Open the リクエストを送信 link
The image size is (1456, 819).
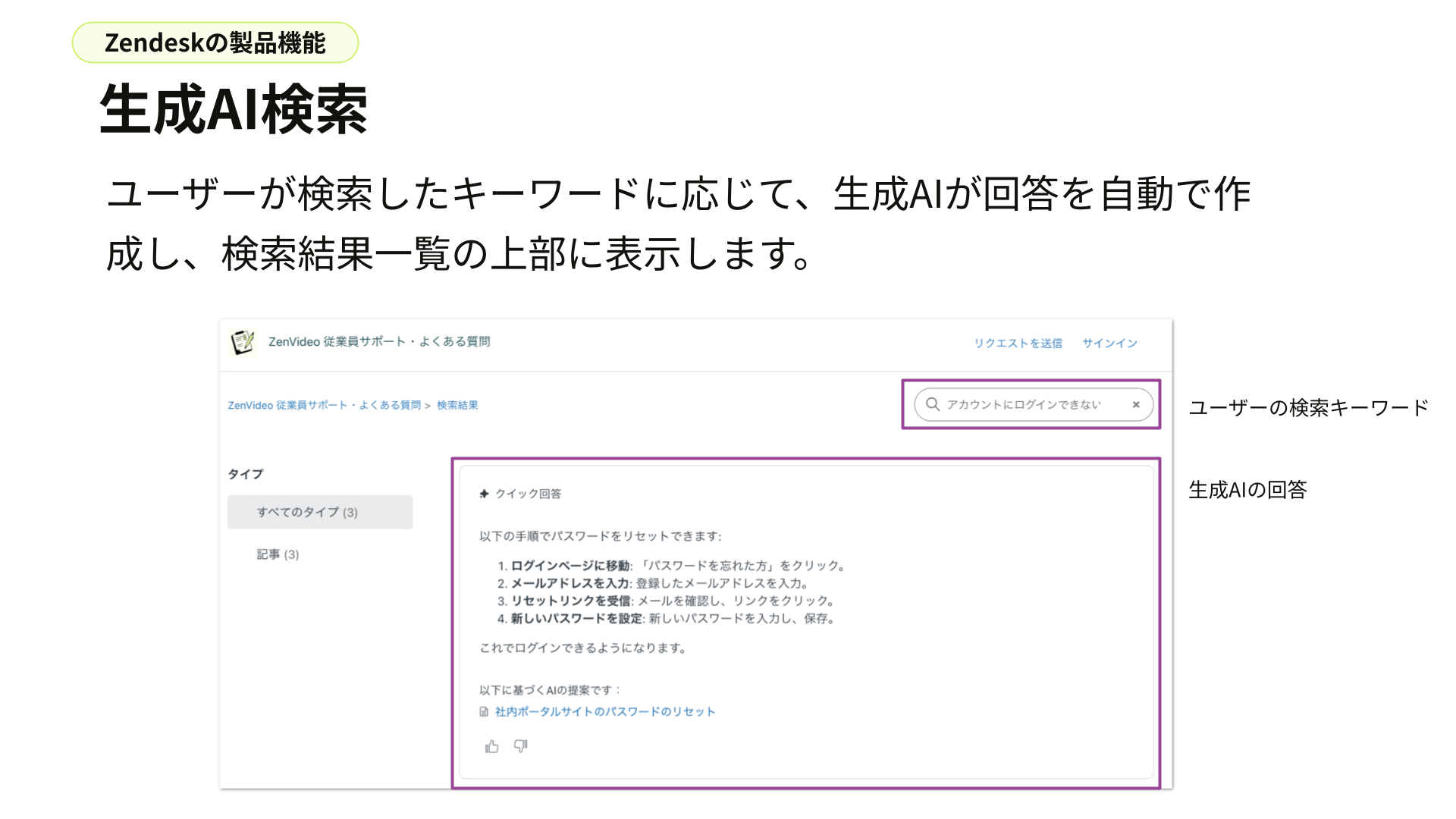[x=1018, y=342]
